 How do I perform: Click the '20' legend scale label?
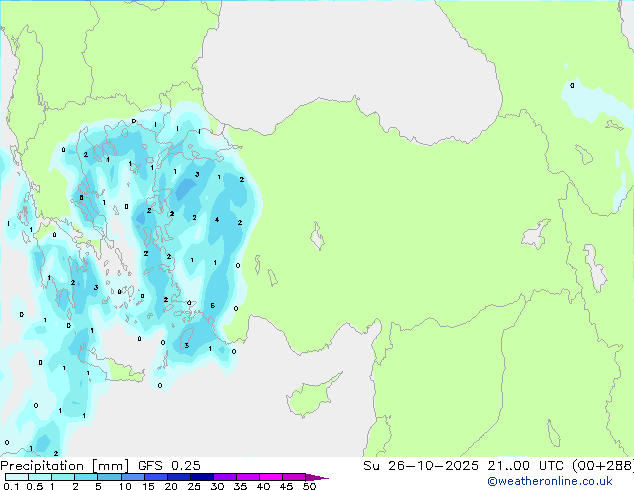point(171,486)
